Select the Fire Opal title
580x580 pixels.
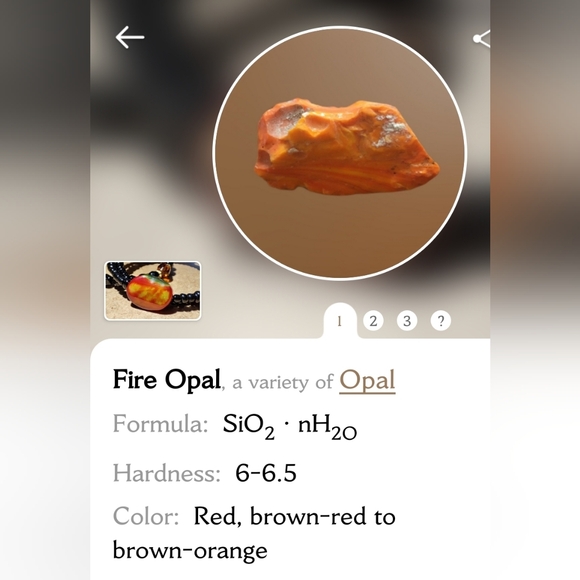[166, 380]
